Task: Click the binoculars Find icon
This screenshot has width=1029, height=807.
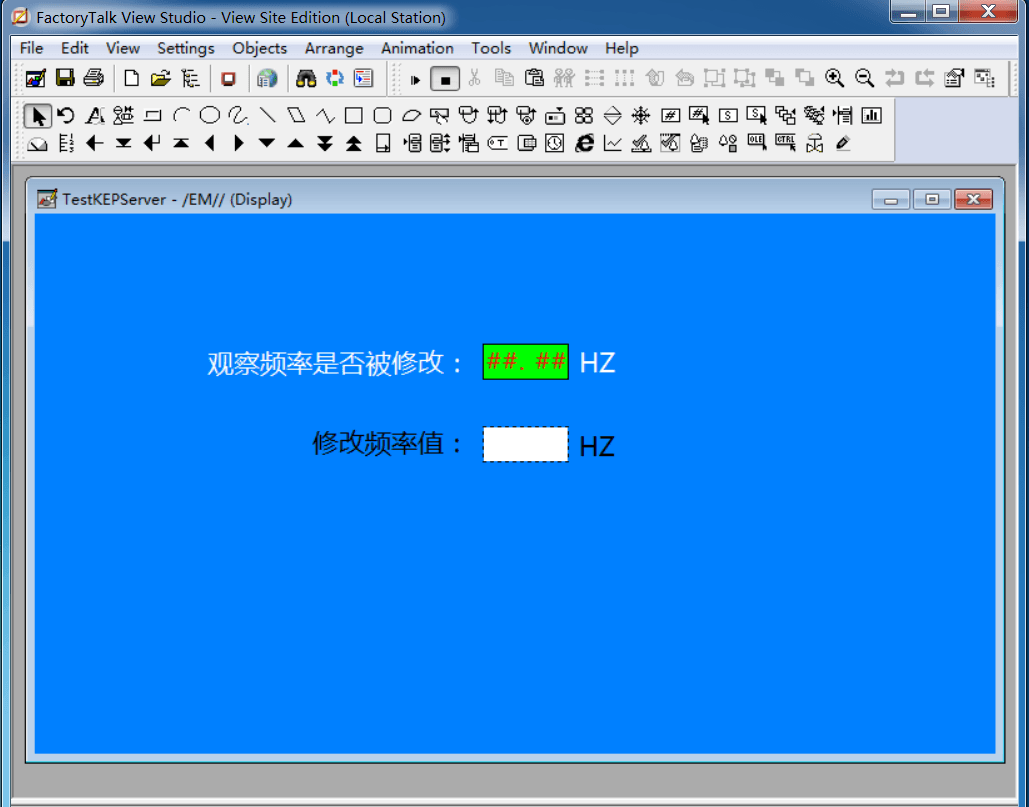Action: point(306,79)
